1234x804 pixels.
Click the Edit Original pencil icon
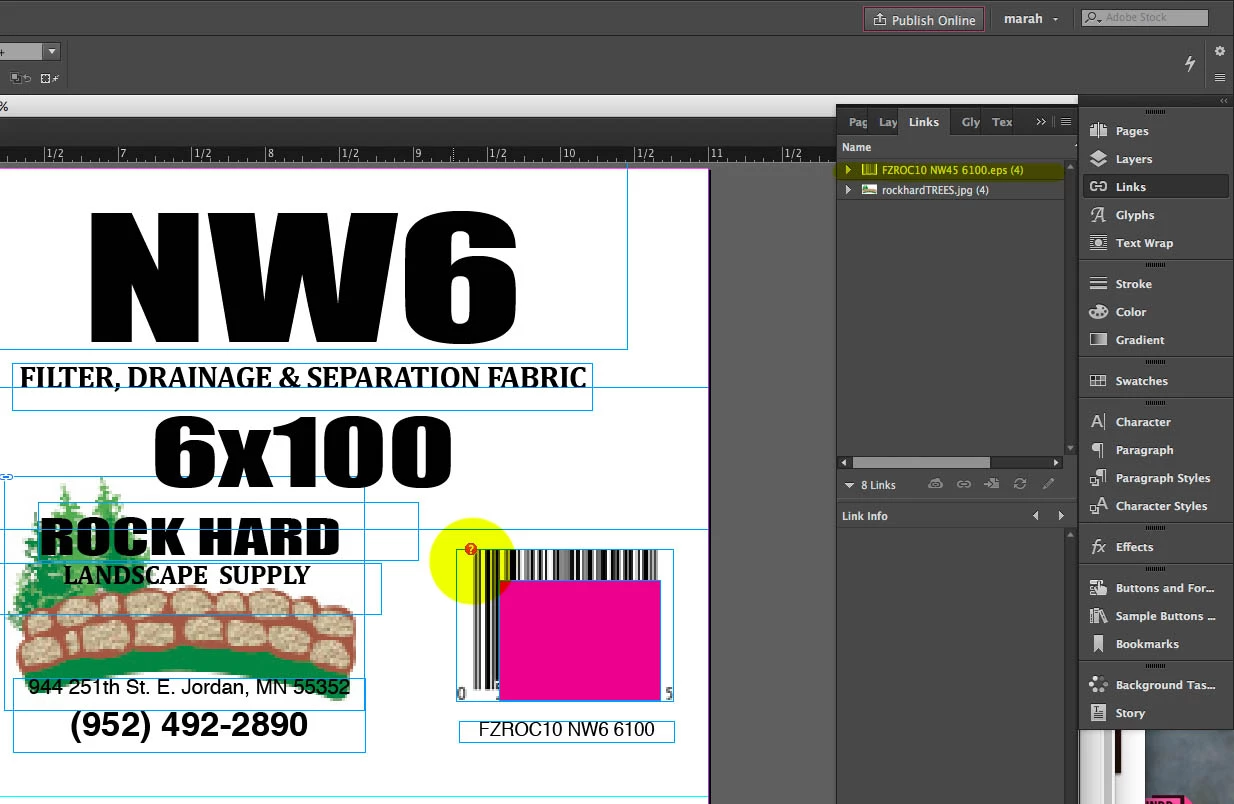click(1048, 484)
